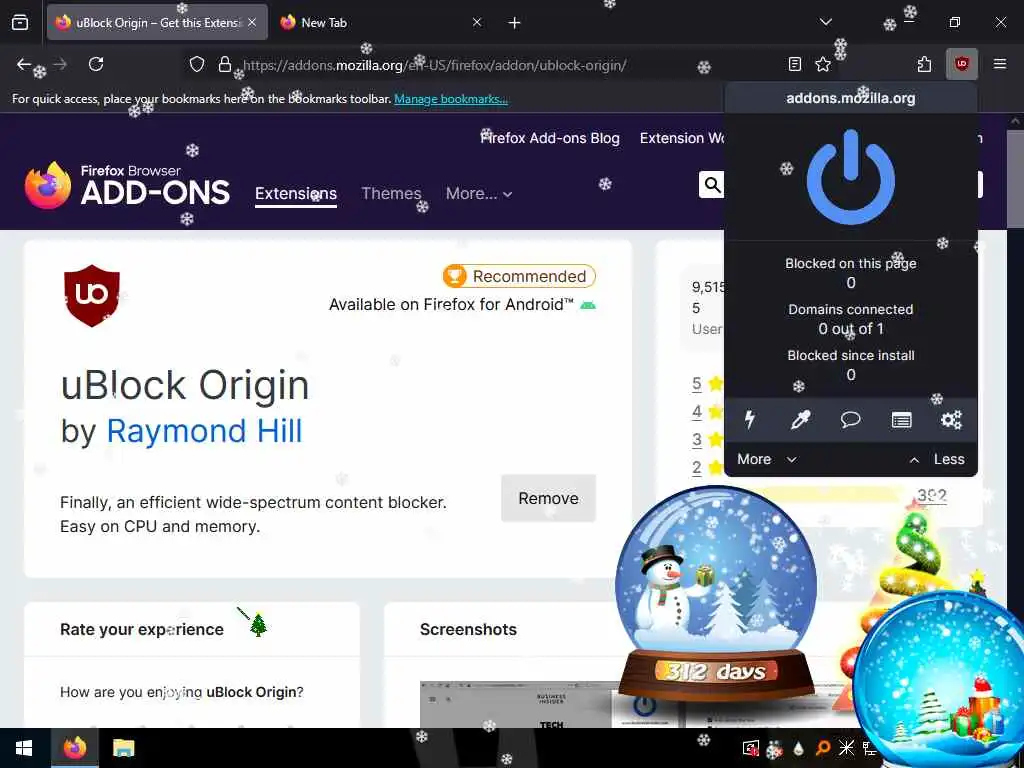This screenshot has height=768, width=1024.
Task: Expand the More section in uBlock popup
Action: tap(767, 459)
